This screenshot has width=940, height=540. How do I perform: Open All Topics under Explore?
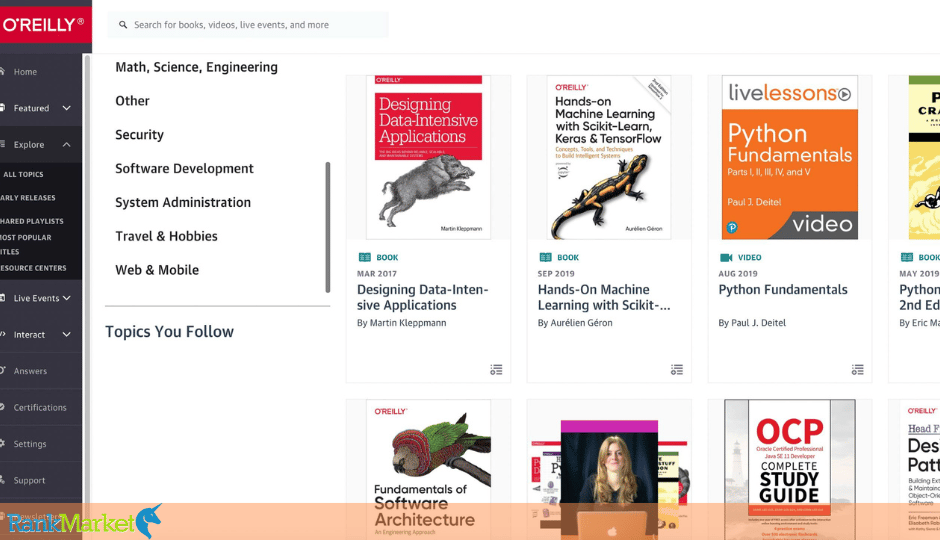(x=23, y=174)
